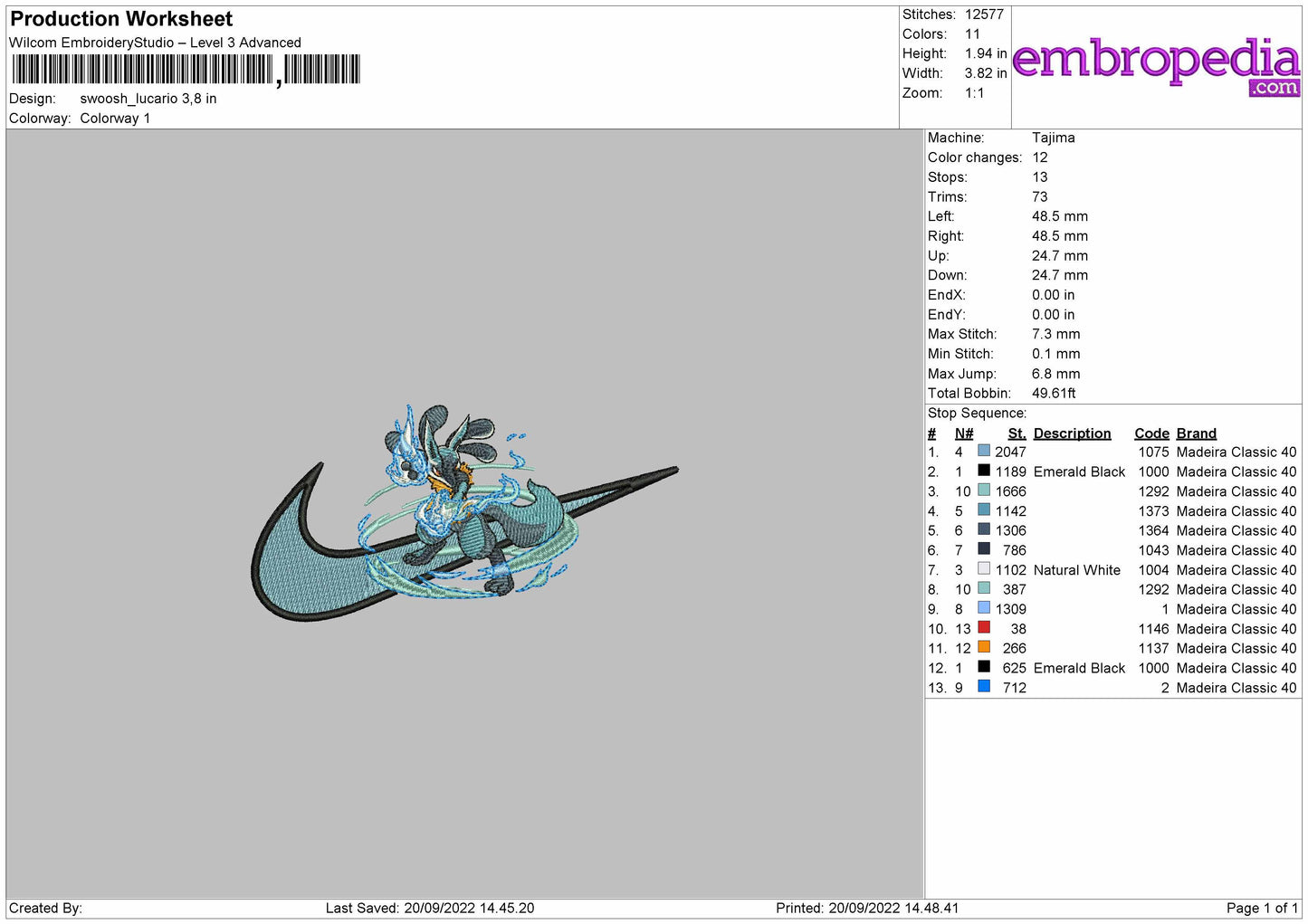The height and width of the screenshot is (924, 1308).
Task: Click the Width value '3.82 in'
Action: click(x=986, y=73)
